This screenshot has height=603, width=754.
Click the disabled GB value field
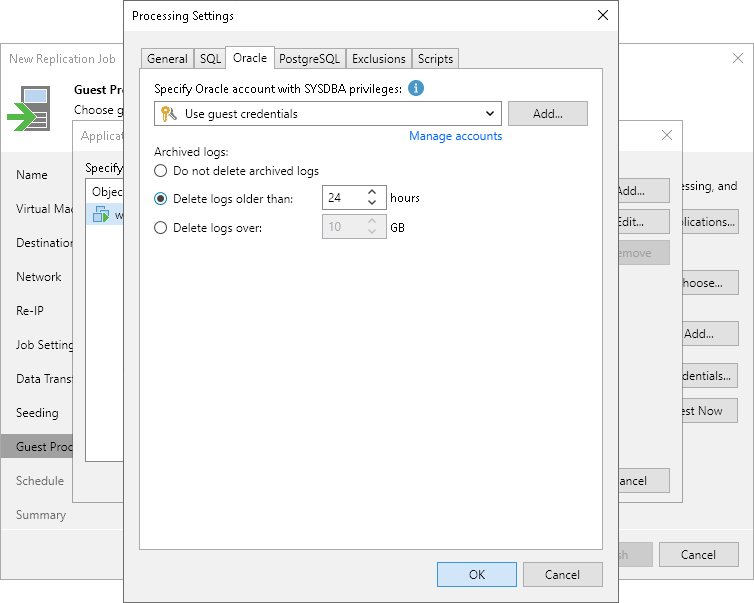(343, 226)
